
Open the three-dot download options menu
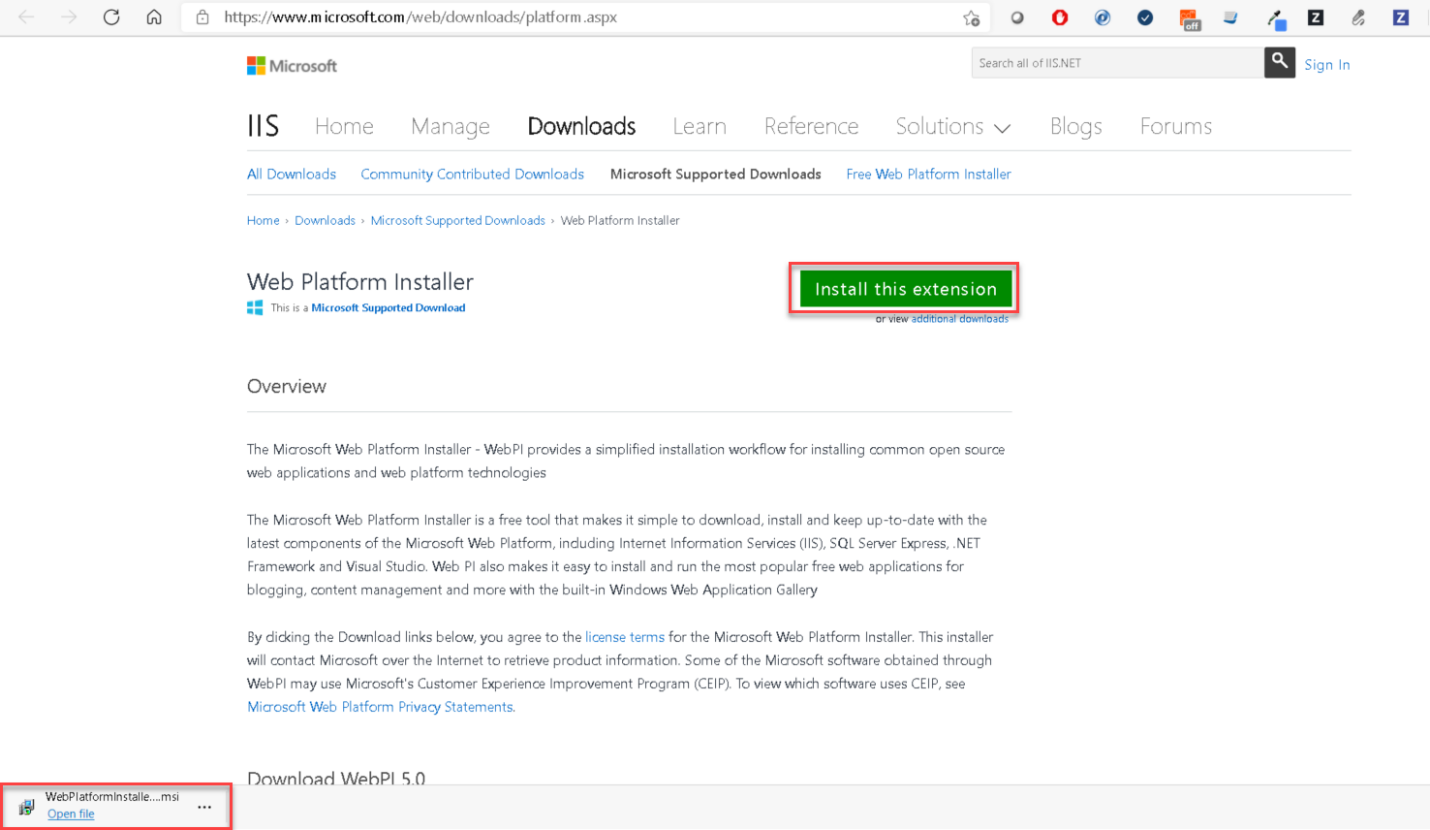[x=204, y=806]
